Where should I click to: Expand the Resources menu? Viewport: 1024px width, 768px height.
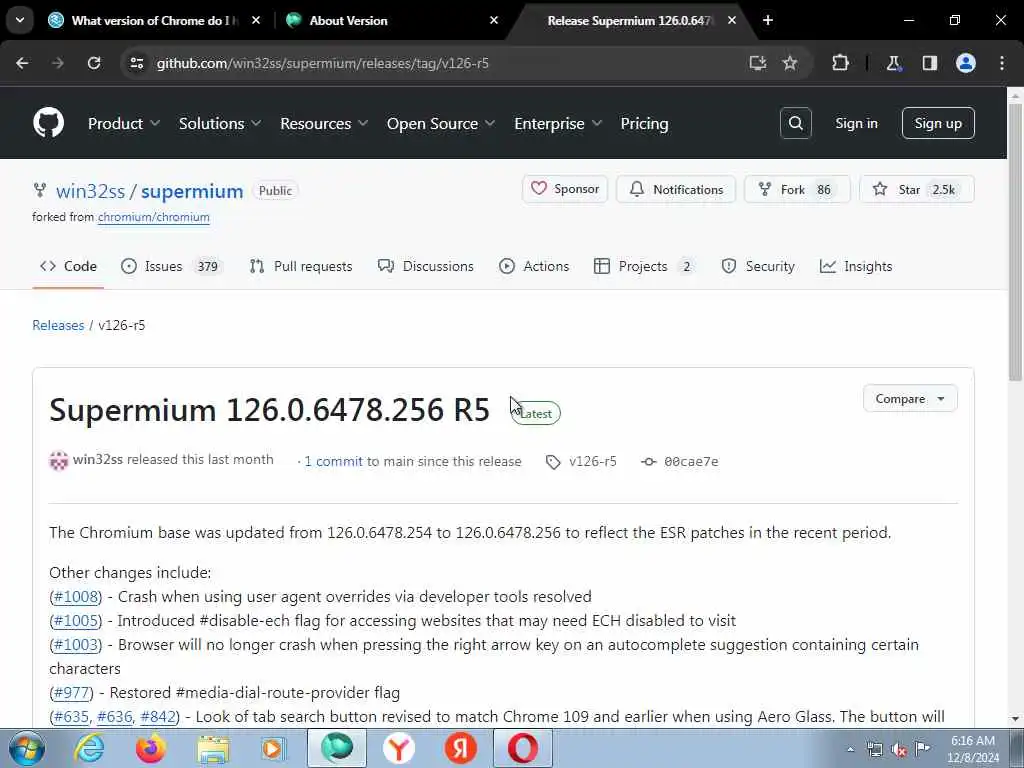[324, 123]
